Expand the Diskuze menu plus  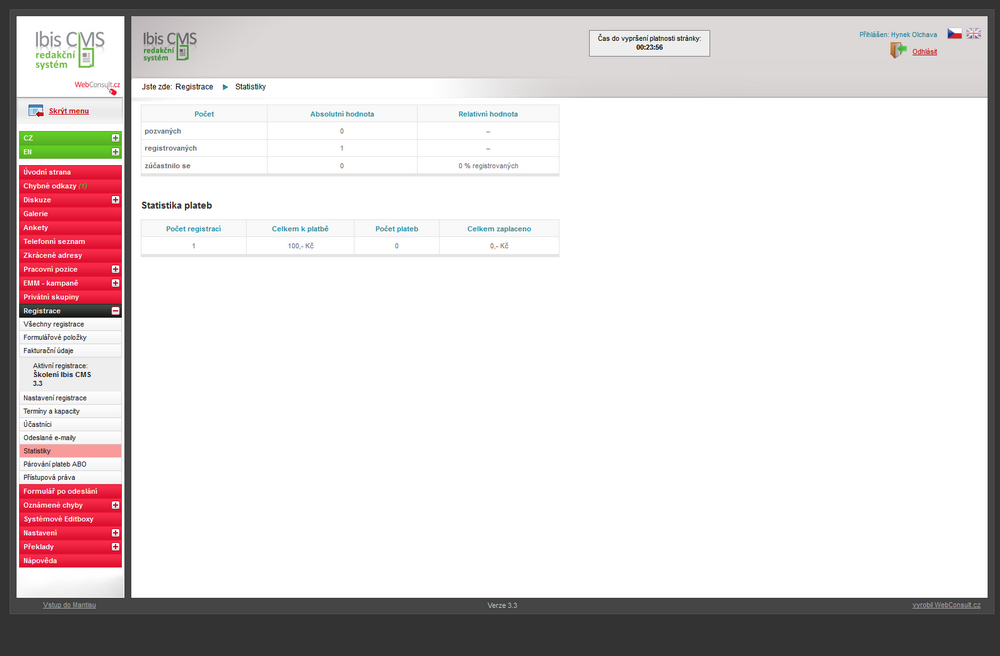pyautogui.click(x=115, y=200)
